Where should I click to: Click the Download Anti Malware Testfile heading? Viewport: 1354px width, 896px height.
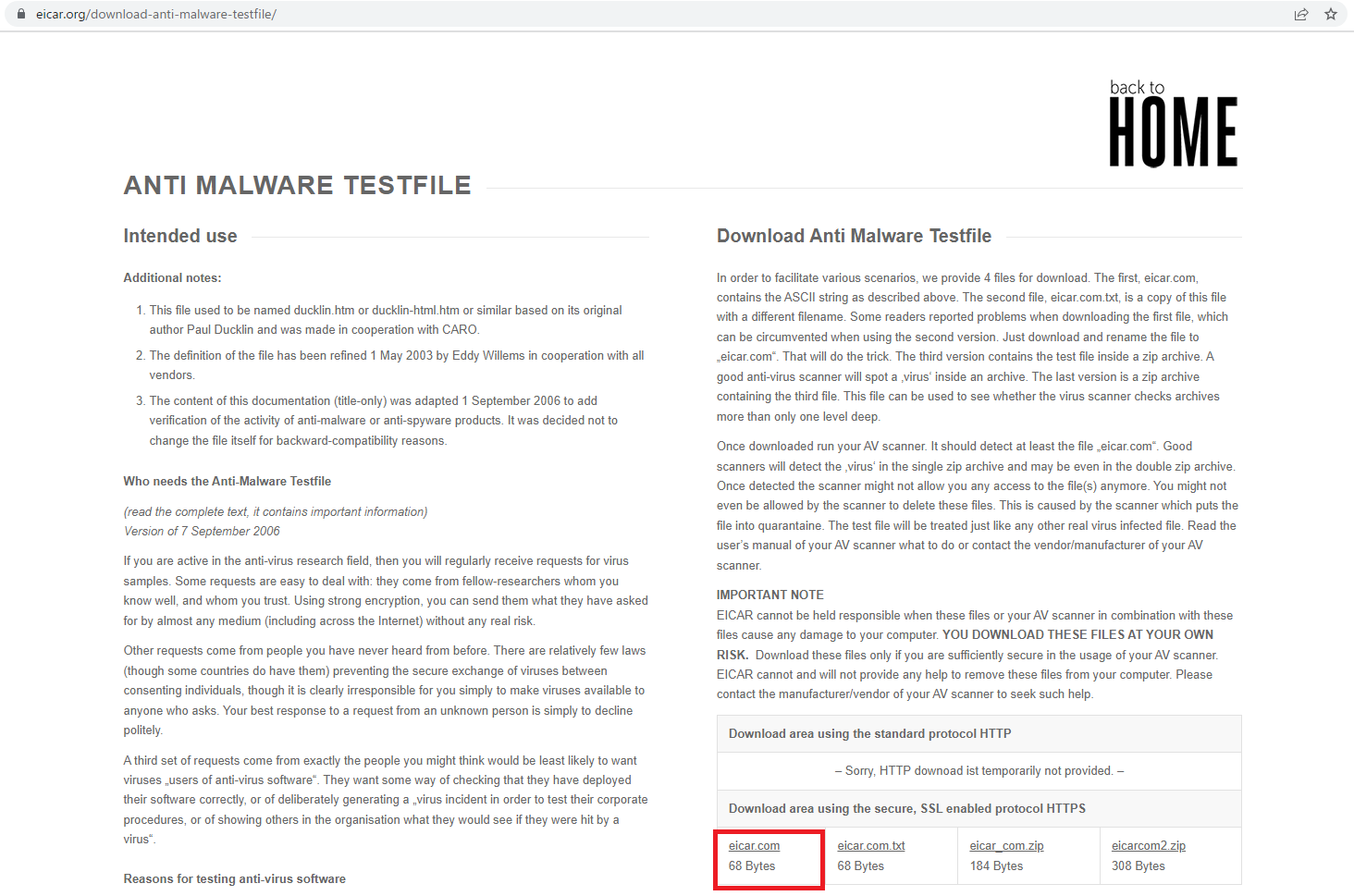coord(854,236)
